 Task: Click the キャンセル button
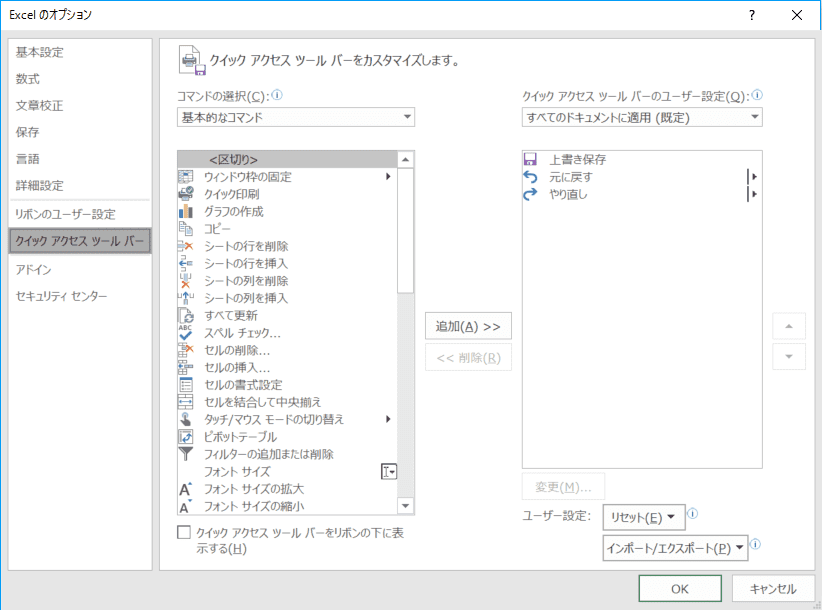(x=773, y=589)
